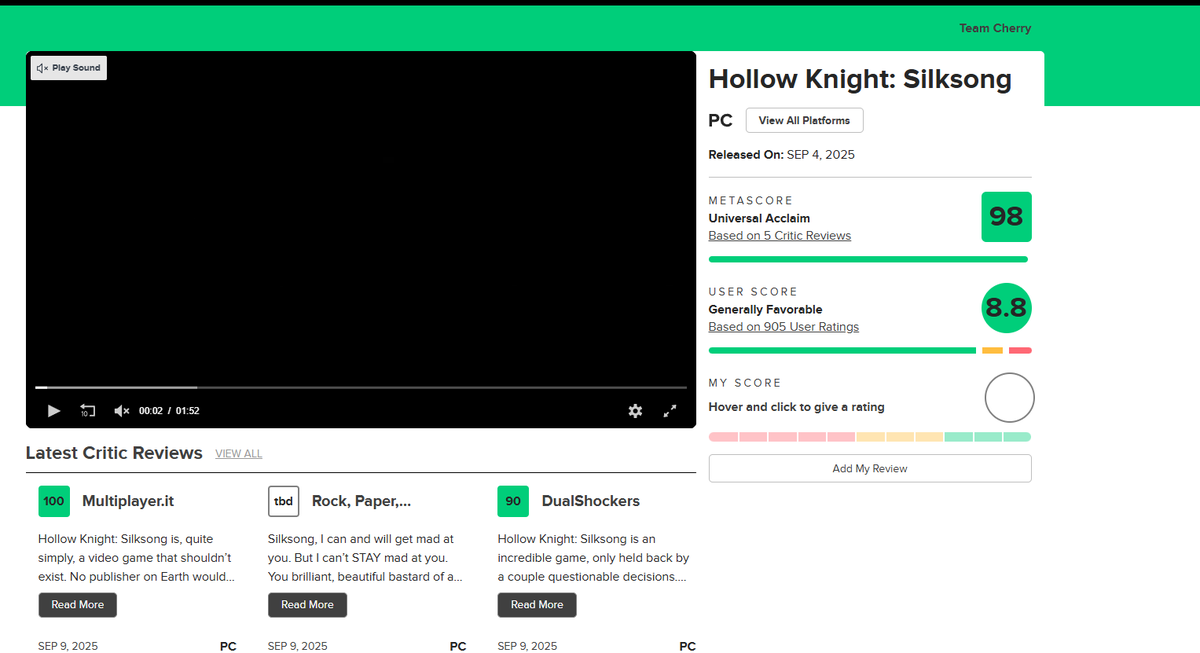This screenshot has height=653, width=1200.
Task: Click DualShockers score badge 90
Action: tap(513, 501)
